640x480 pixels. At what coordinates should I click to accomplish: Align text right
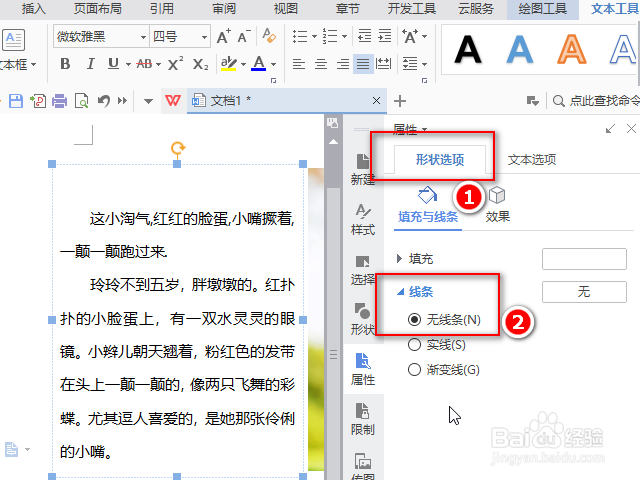point(342,64)
